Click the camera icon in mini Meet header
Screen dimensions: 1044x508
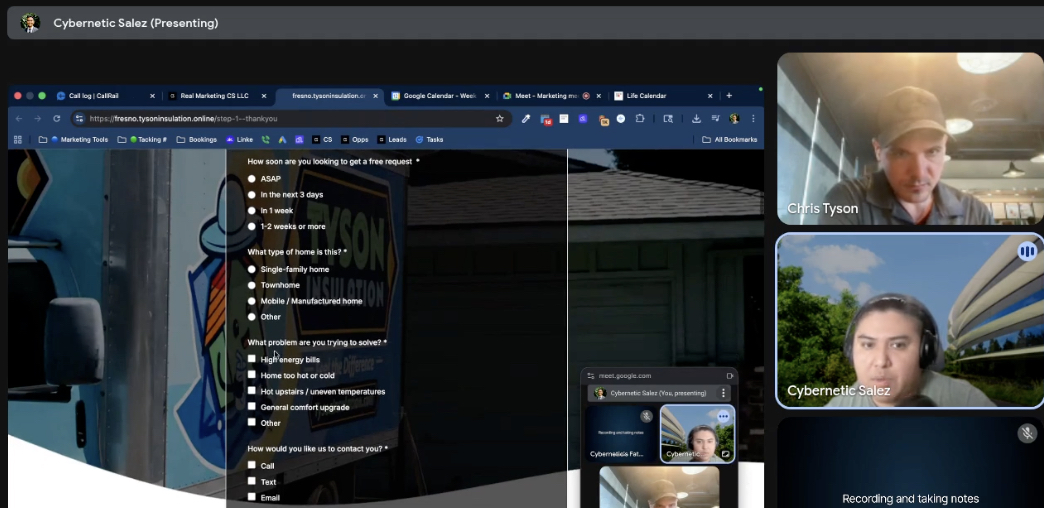[x=730, y=376]
